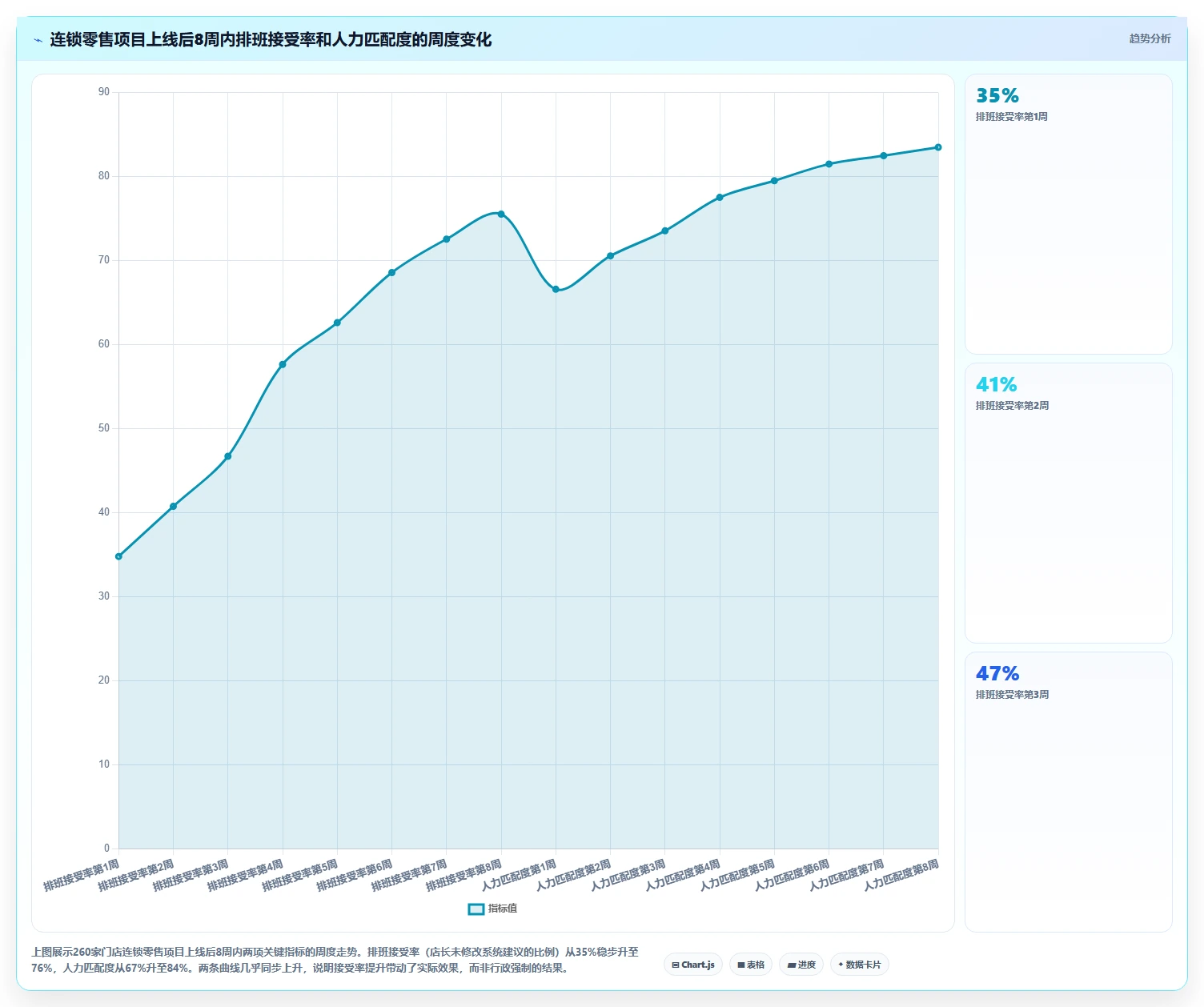Image resolution: width=1204 pixels, height=1007 pixels.
Task: Click the x-axis label 排班接受率第1周
Action: coord(82,875)
